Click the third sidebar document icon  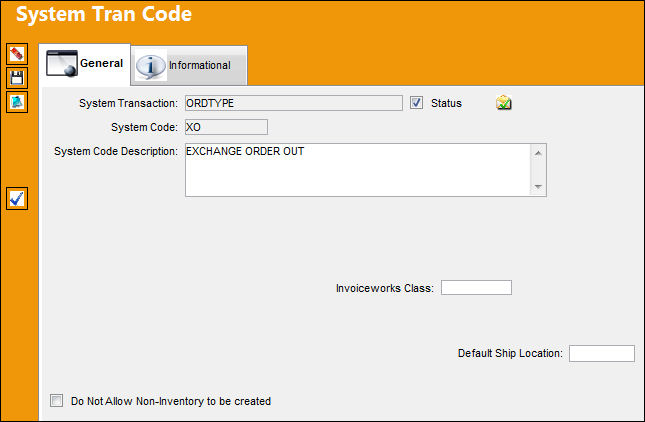[17, 102]
